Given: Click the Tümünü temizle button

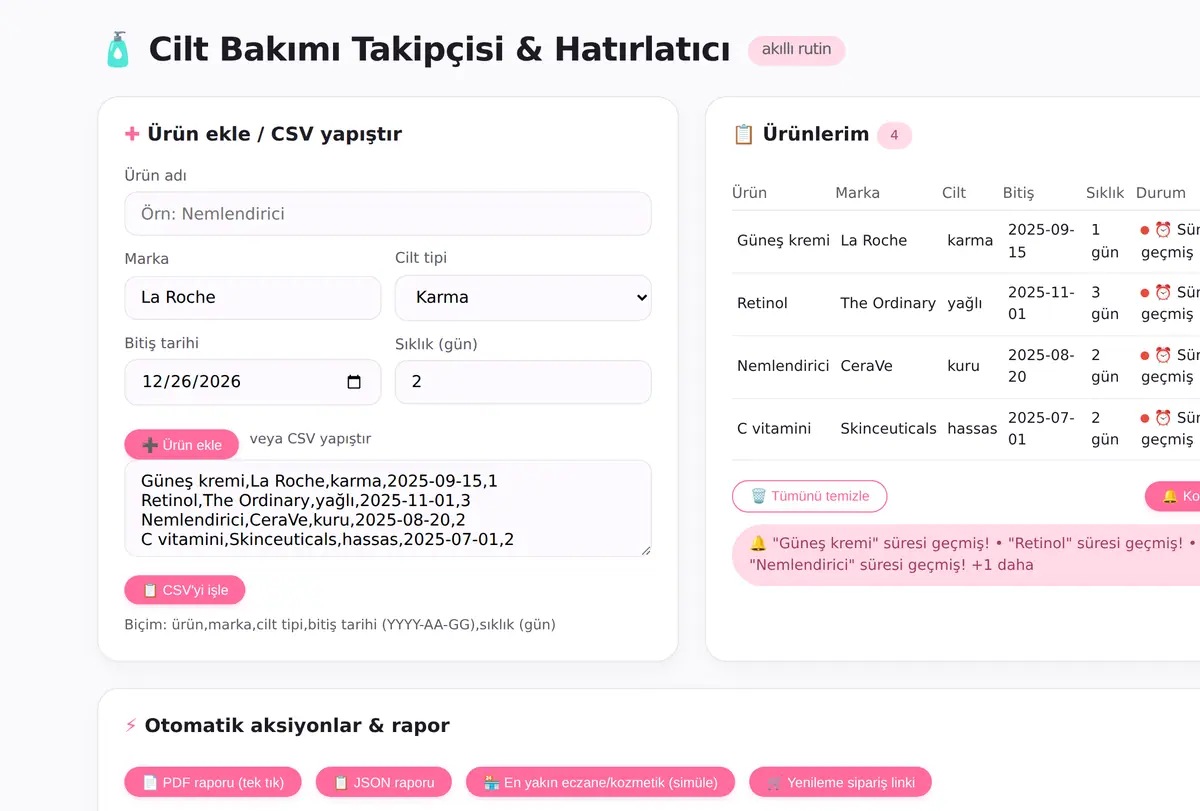Looking at the screenshot, I should [x=810, y=496].
